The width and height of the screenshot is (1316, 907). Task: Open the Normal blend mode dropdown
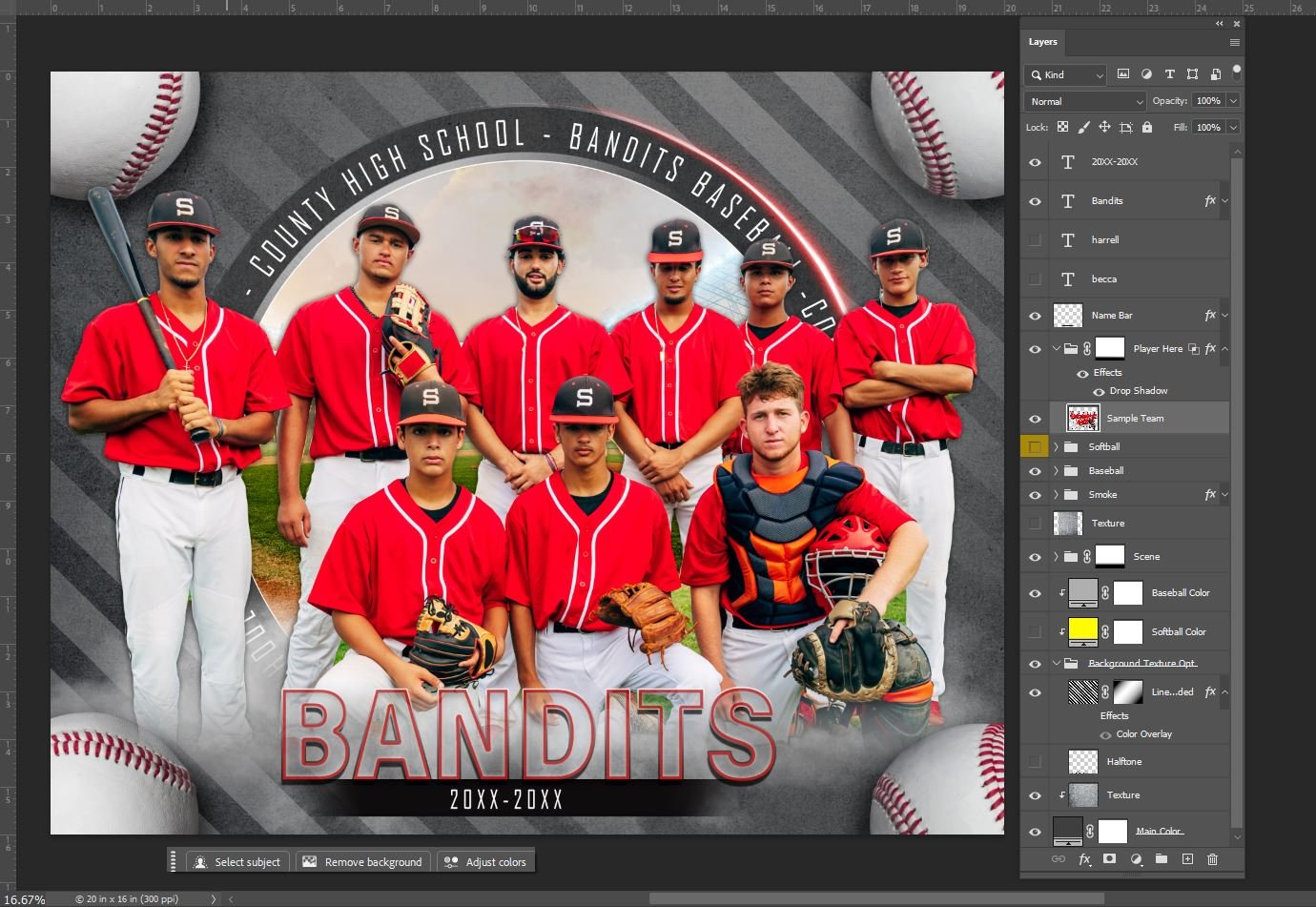[1084, 100]
